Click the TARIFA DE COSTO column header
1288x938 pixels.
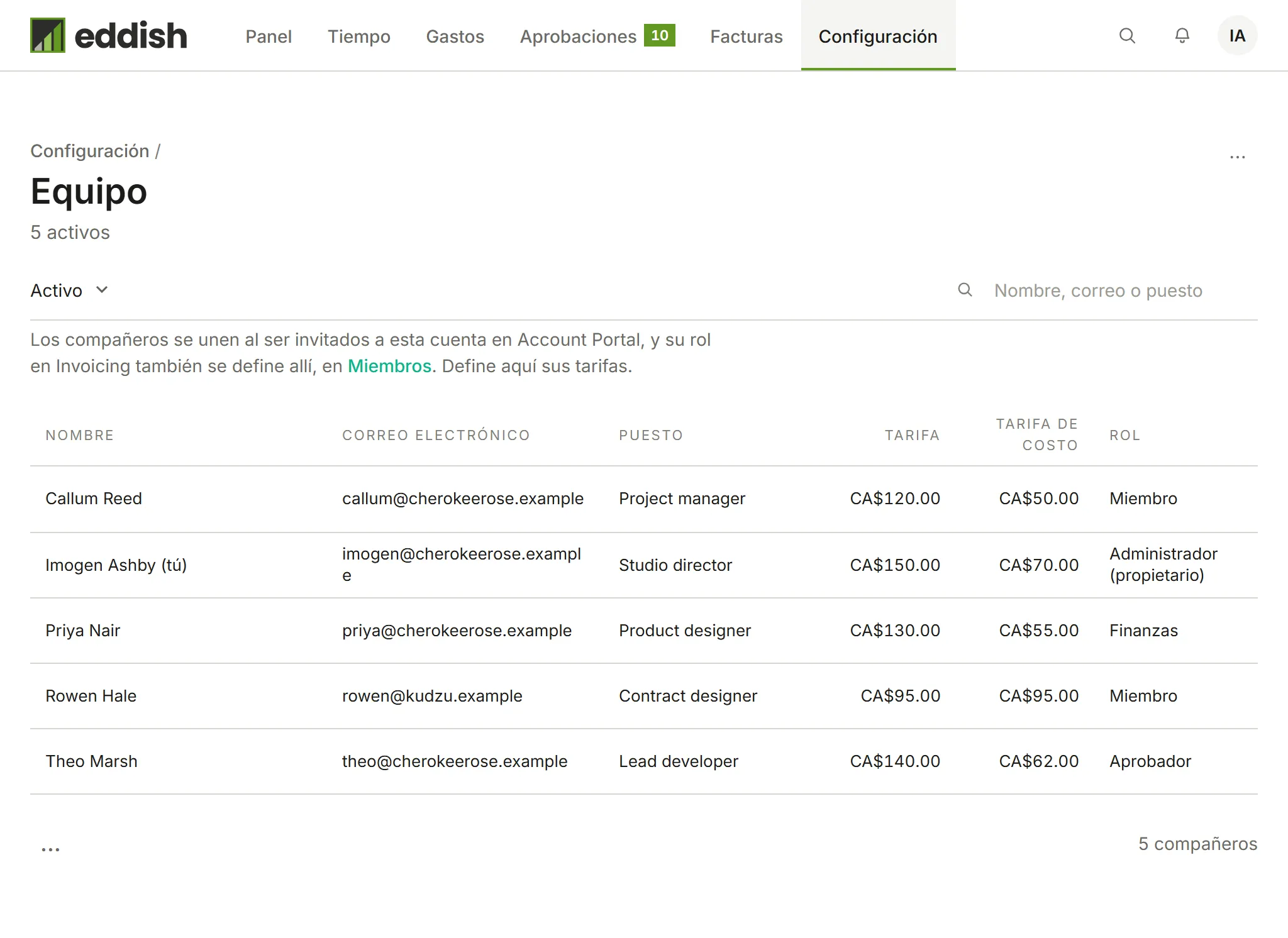1037,434
